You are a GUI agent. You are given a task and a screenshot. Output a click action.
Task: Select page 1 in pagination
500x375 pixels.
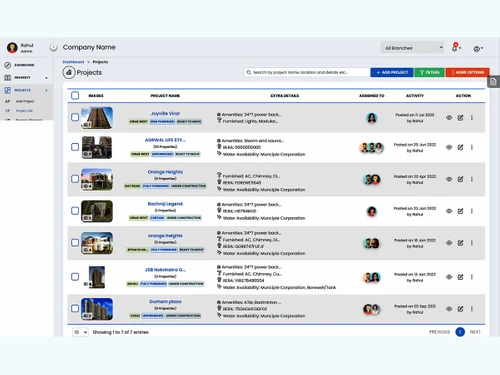(460, 332)
